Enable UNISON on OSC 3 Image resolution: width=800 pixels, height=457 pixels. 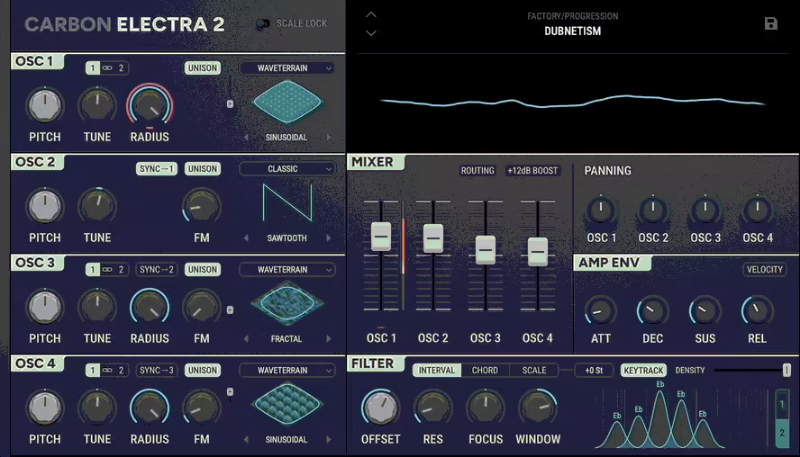[203, 269]
